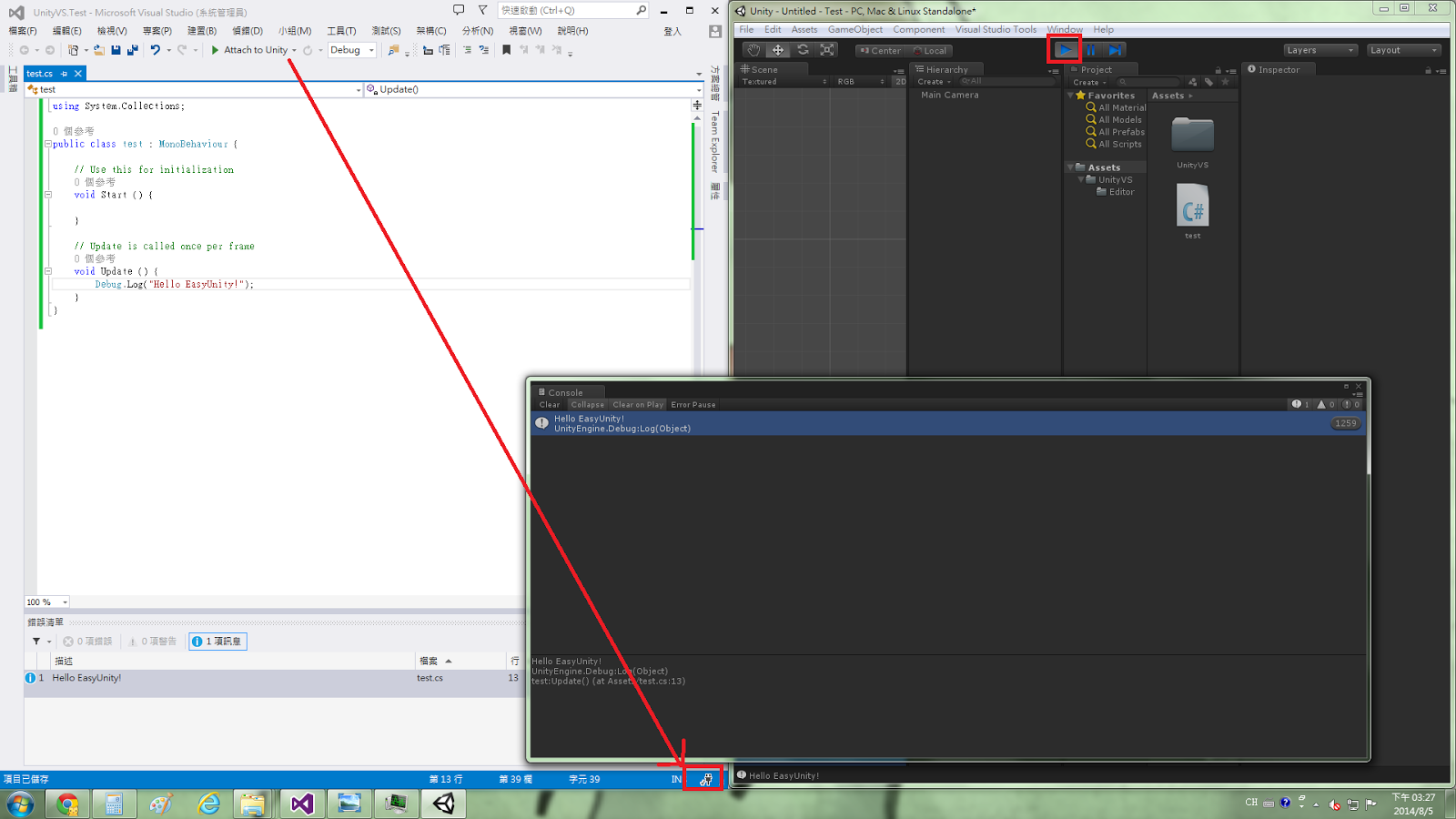The height and width of the screenshot is (819, 1456).
Task: Select Main Camera in Hierarchy
Action: click(x=949, y=95)
